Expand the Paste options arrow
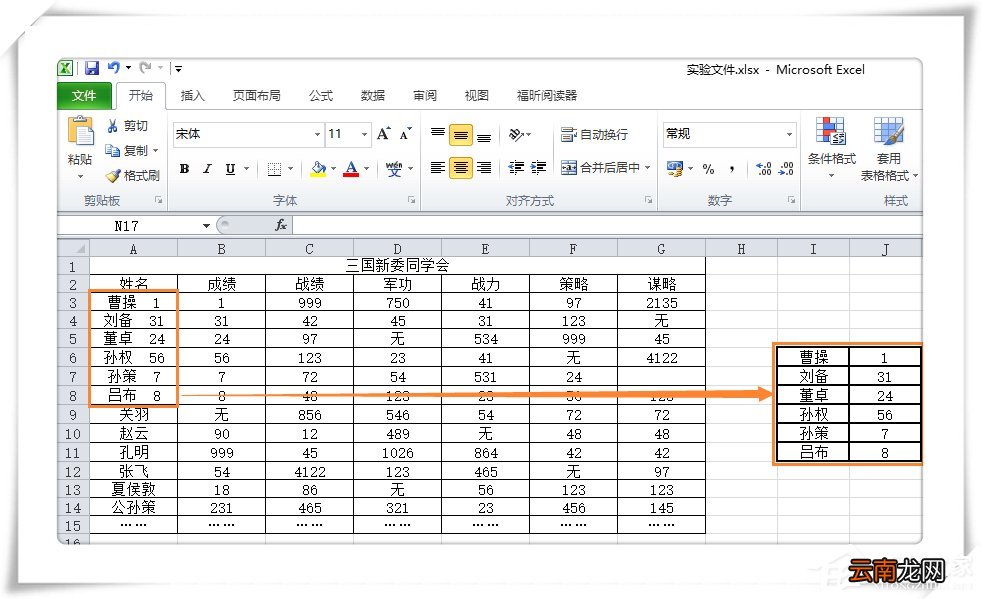 80,177
